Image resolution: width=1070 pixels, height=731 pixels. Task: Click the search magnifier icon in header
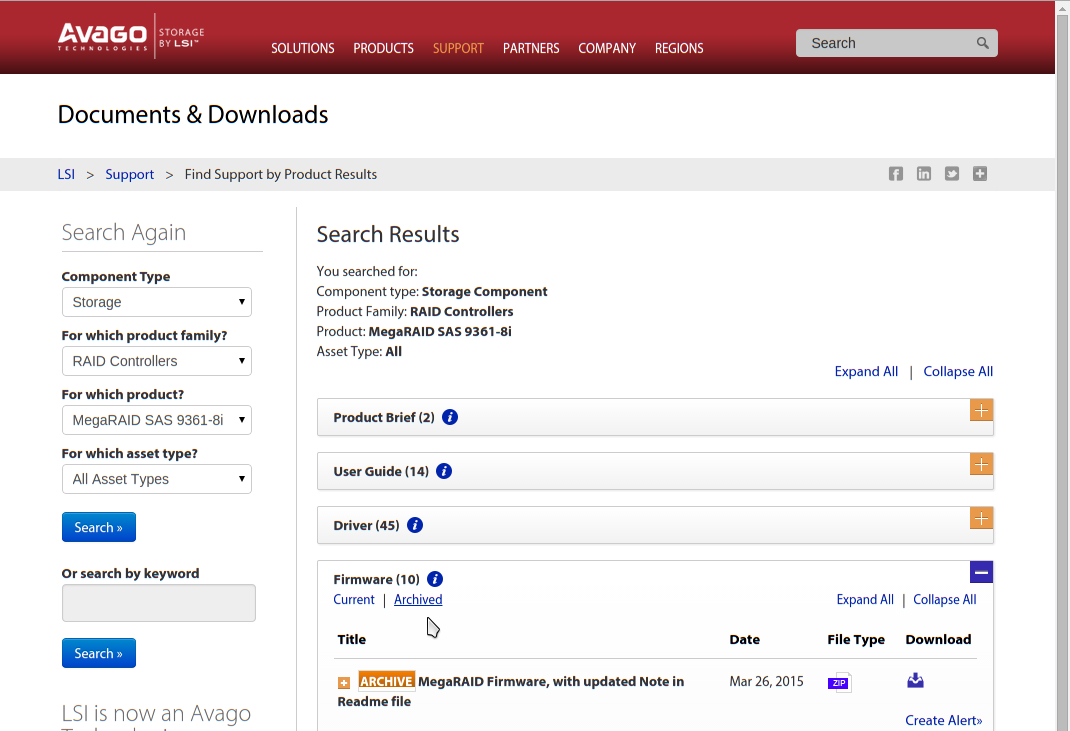coord(982,43)
